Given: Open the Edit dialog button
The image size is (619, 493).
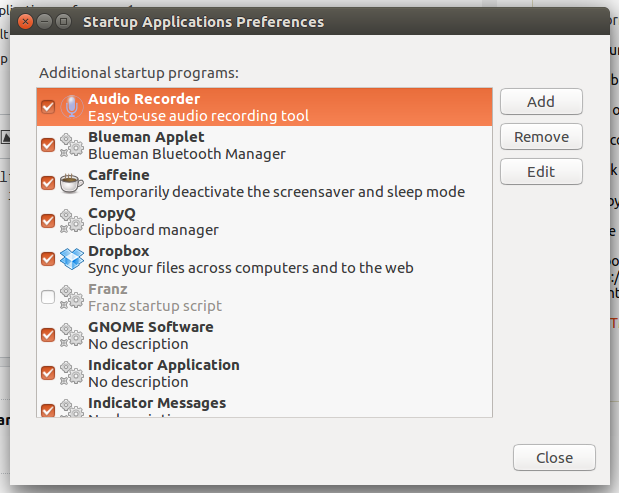Looking at the screenshot, I should click(541, 172).
